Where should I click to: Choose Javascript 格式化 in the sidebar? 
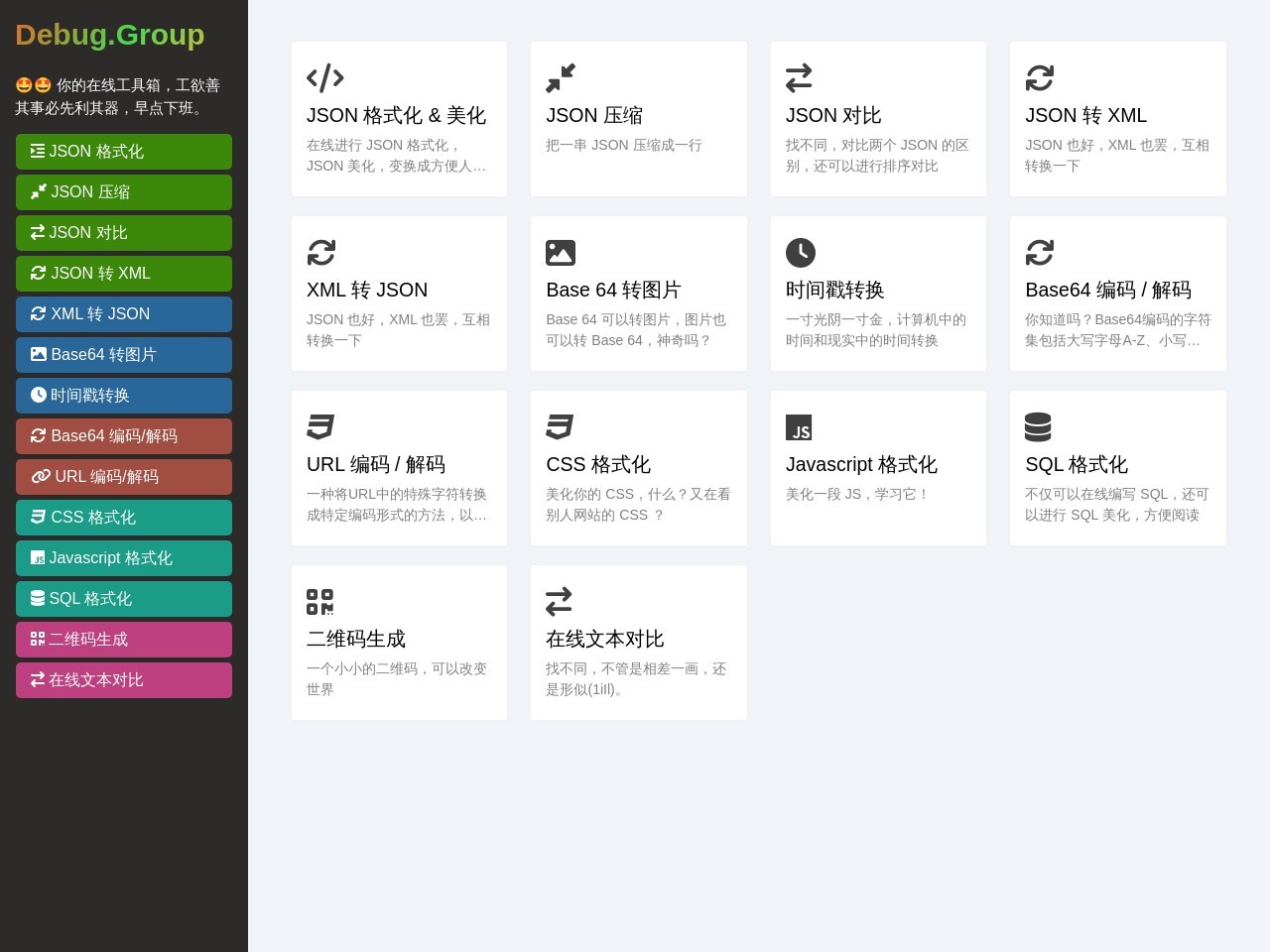coord(124,558)
